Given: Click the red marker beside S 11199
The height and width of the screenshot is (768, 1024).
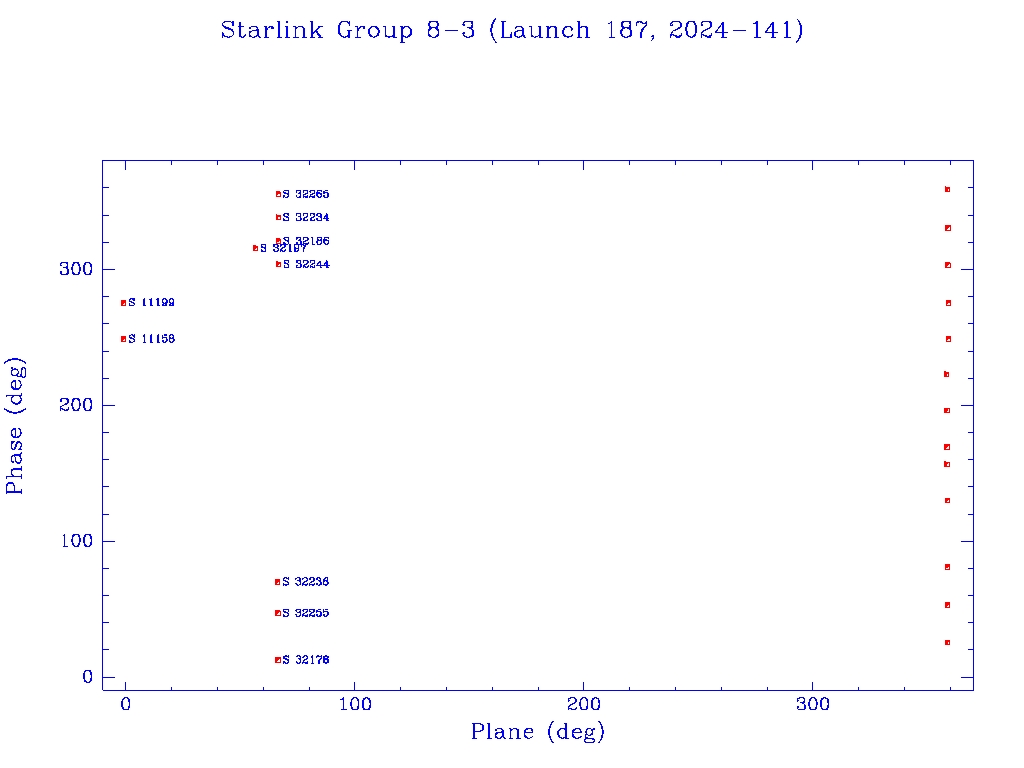Looking at the screenshot, I should click(123, 303).
